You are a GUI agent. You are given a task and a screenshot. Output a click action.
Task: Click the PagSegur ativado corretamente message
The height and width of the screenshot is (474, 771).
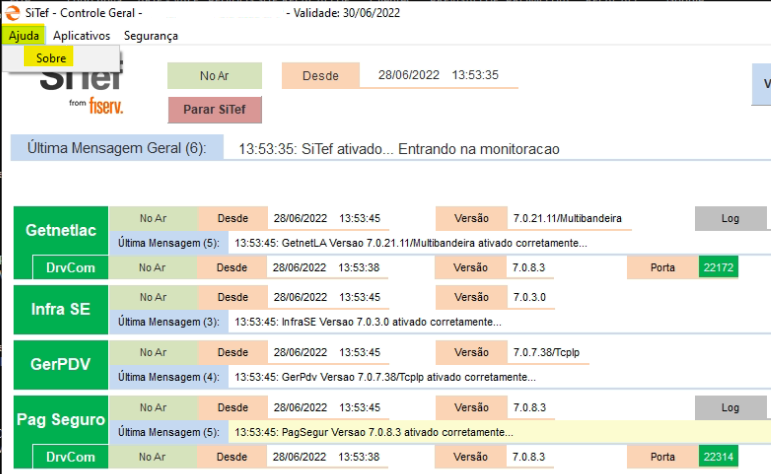374,432
